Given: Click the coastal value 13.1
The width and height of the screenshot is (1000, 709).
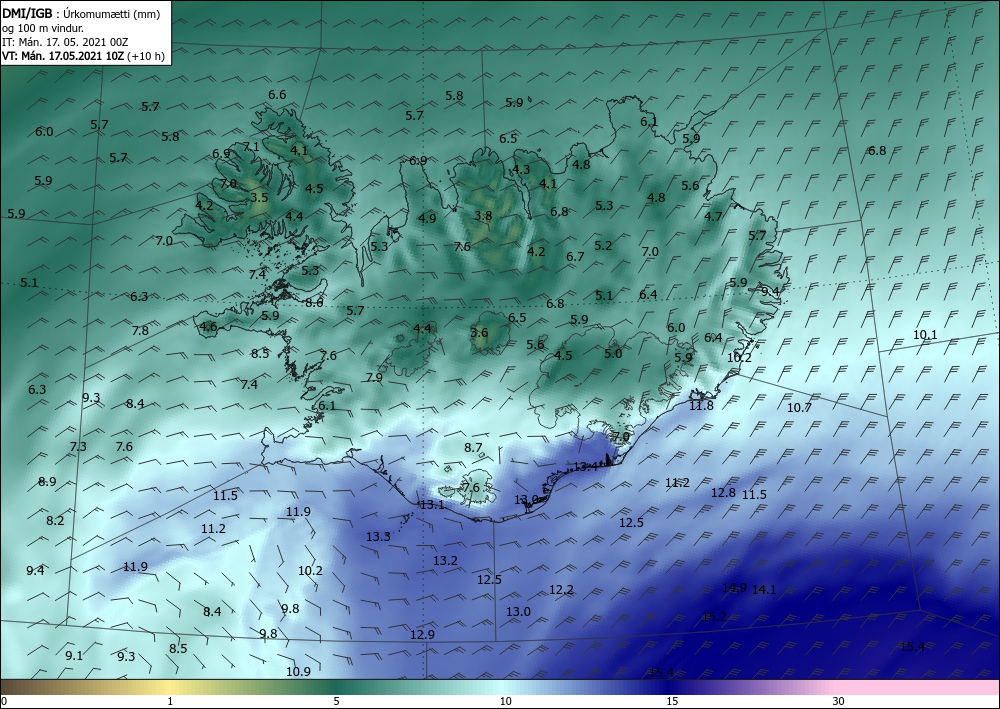Looking at the screenshot, I should point(432,504).
